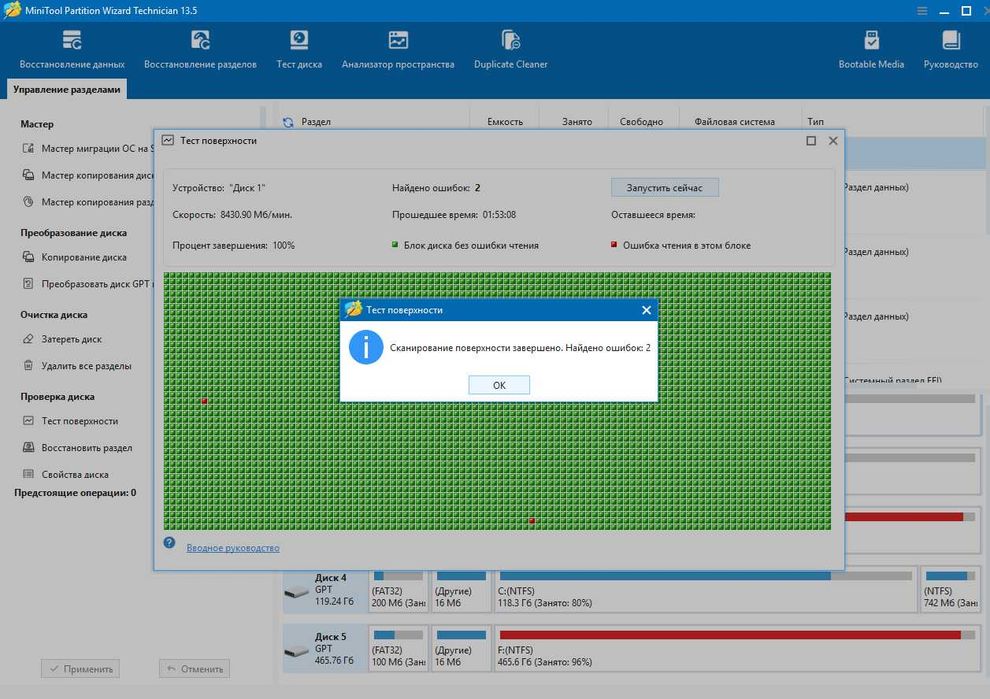Switch to Управление разделами tab

coord(67,89)
